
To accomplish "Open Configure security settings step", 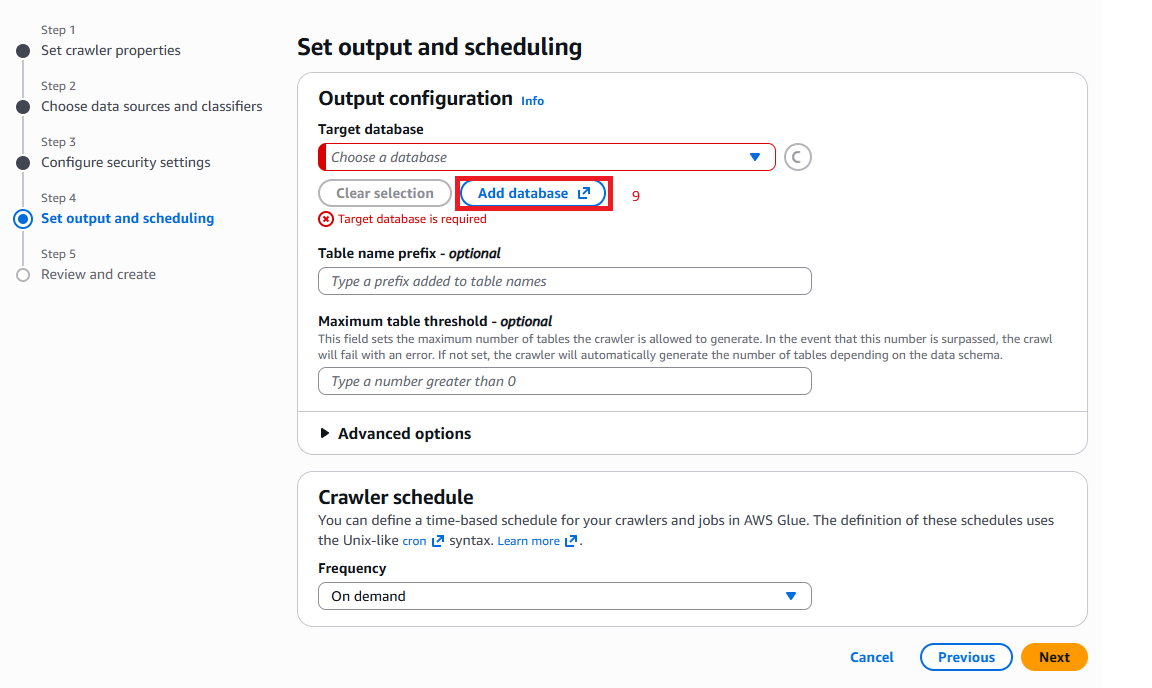I will tap(126, 162).
